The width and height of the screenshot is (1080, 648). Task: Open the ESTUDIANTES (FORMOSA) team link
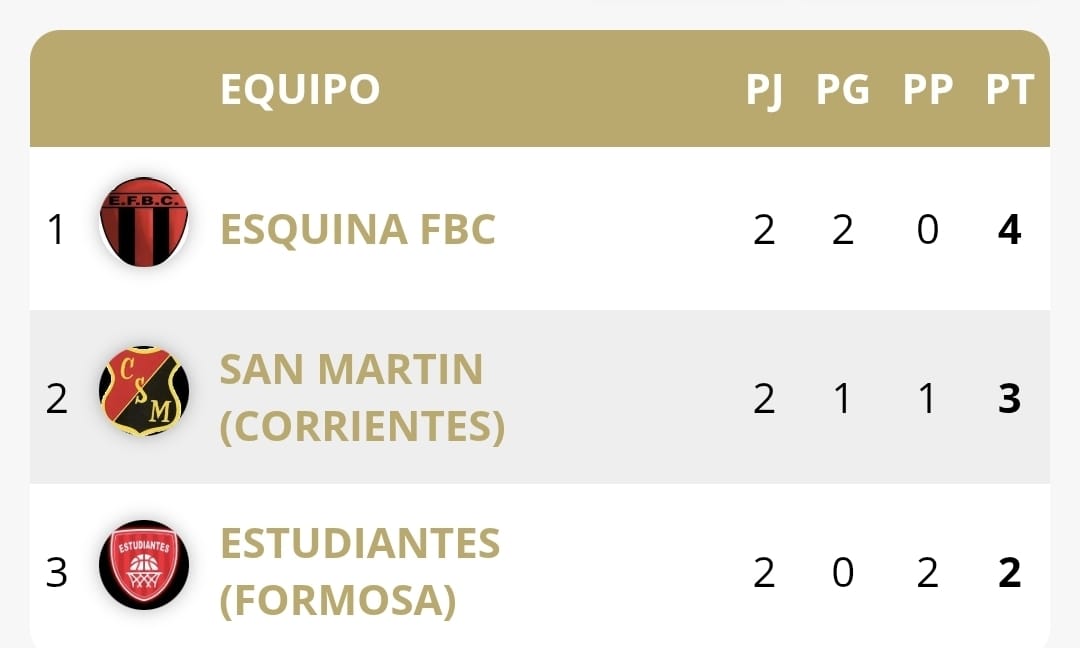pos(360,572)
